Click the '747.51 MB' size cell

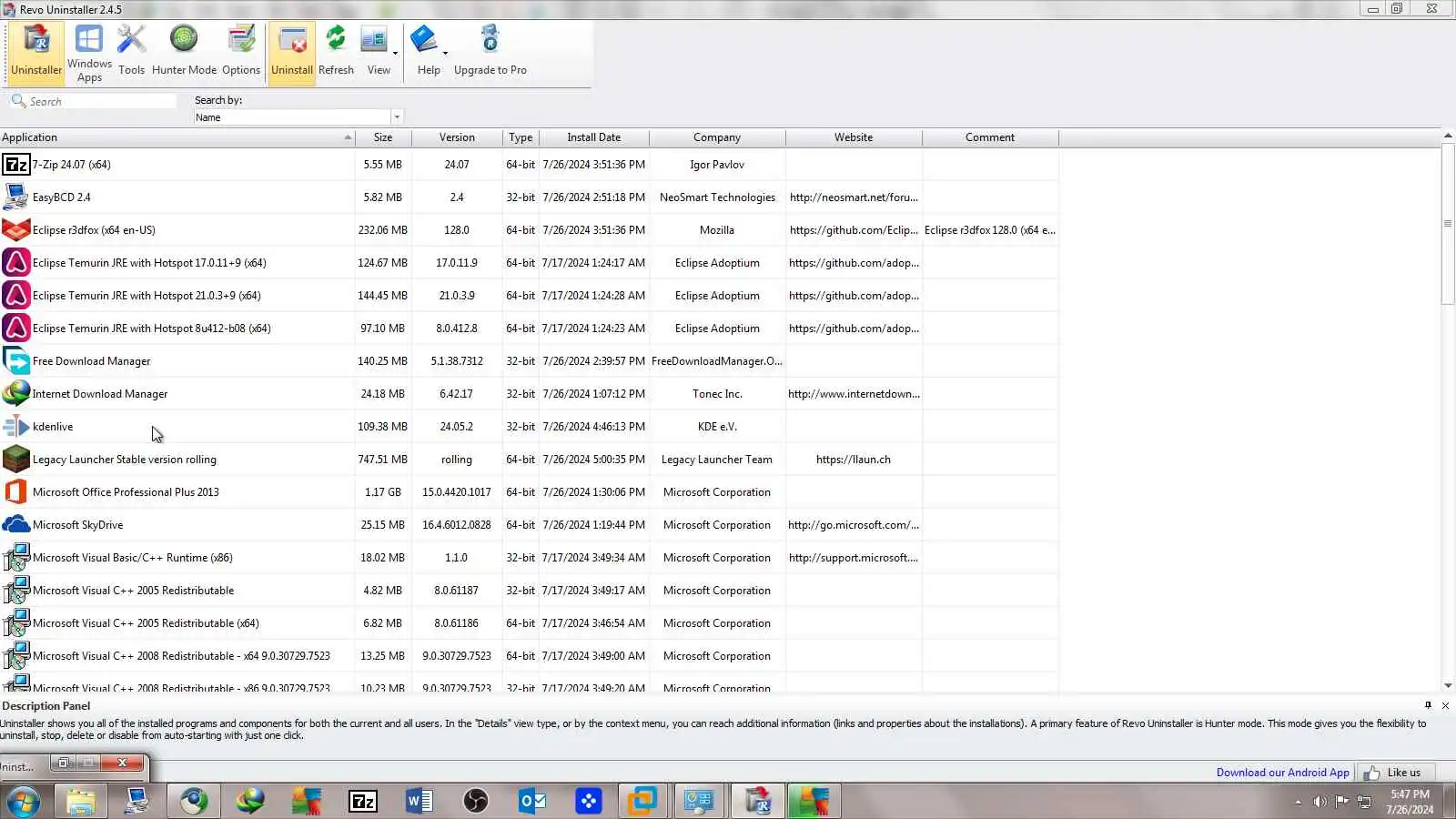[383, 460]
